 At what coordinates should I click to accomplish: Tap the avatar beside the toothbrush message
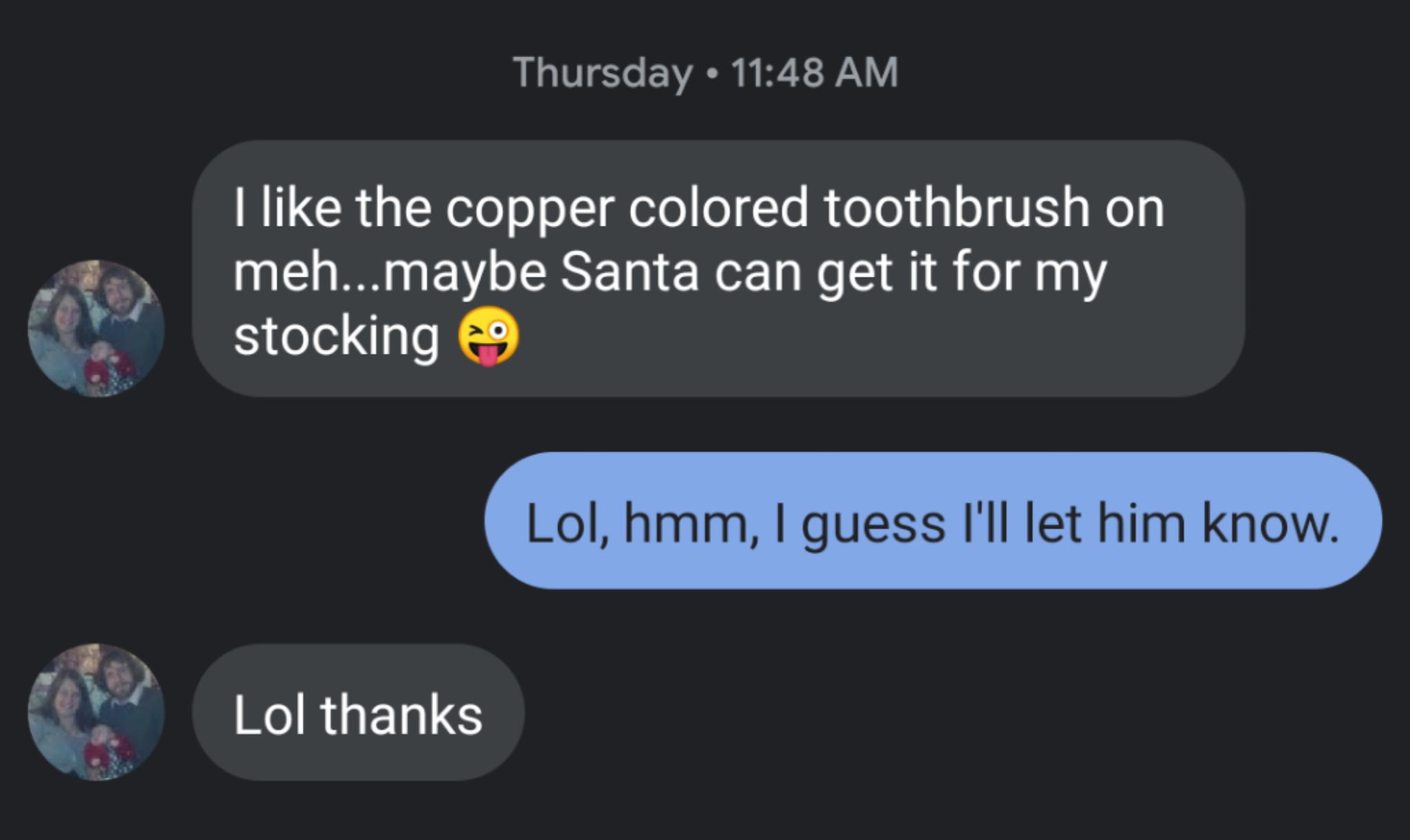coord(96,328)
